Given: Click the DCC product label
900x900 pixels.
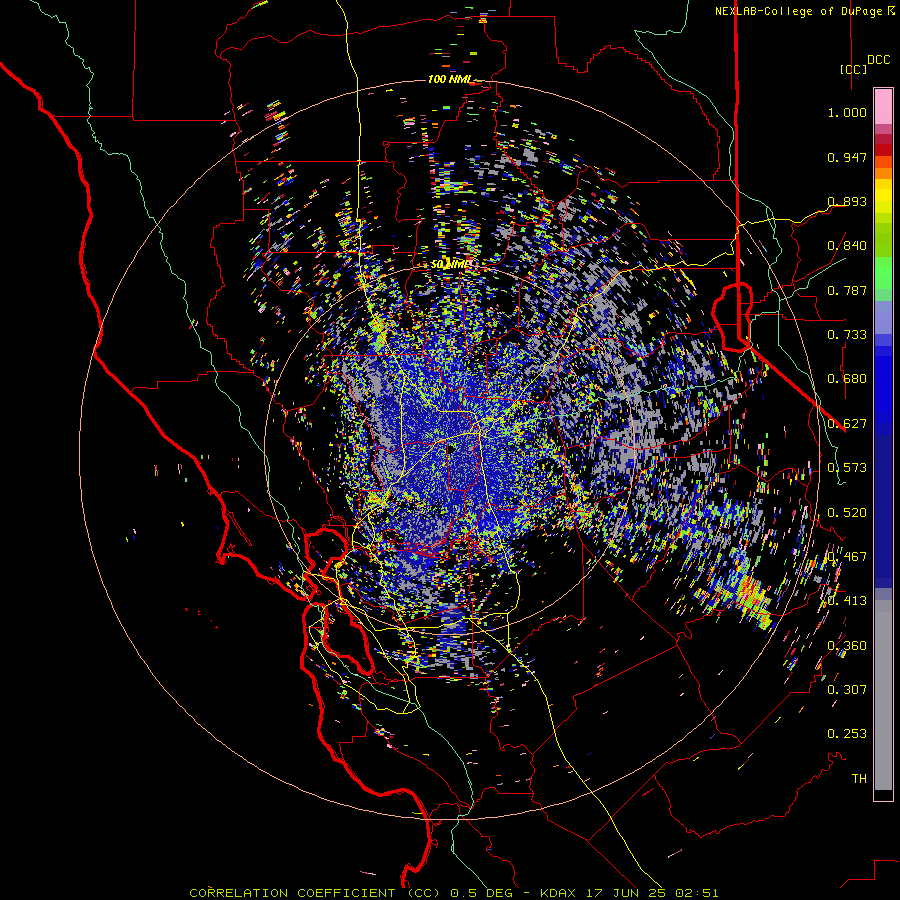Looking at the screenshot, I should (879, 60).
